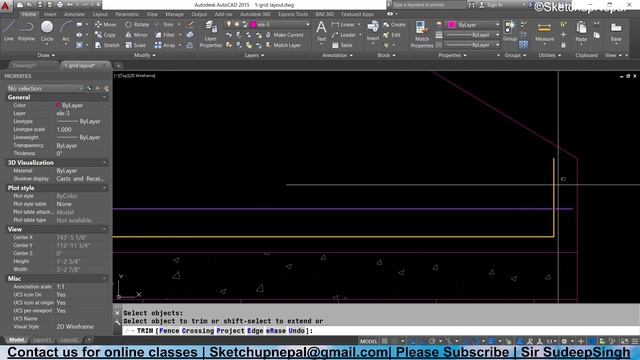
Task: Insert a Table from Annotation panel
Action: pos(342,45)
